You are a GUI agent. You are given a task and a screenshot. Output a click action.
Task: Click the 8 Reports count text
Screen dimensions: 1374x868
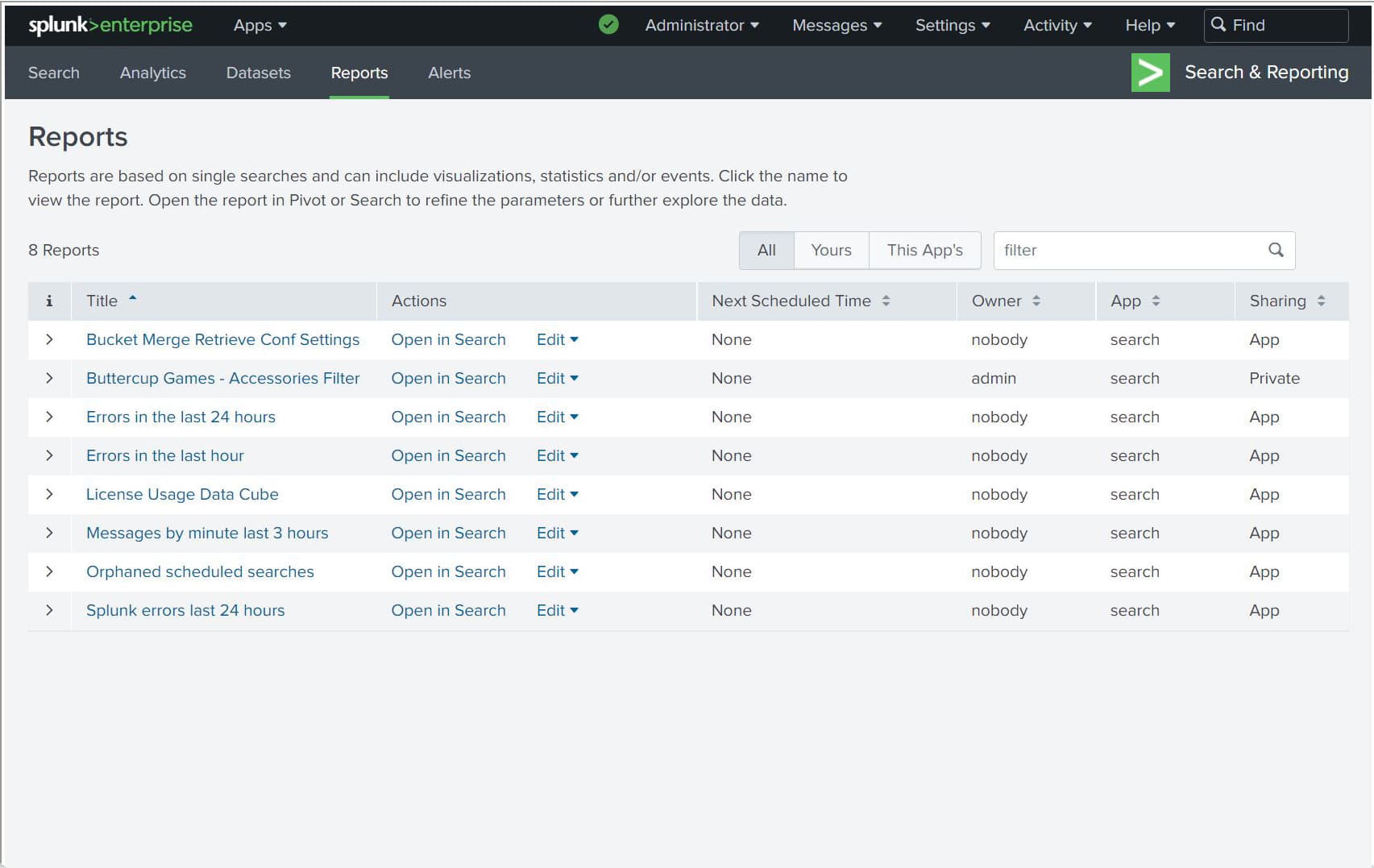click(64, 250)
